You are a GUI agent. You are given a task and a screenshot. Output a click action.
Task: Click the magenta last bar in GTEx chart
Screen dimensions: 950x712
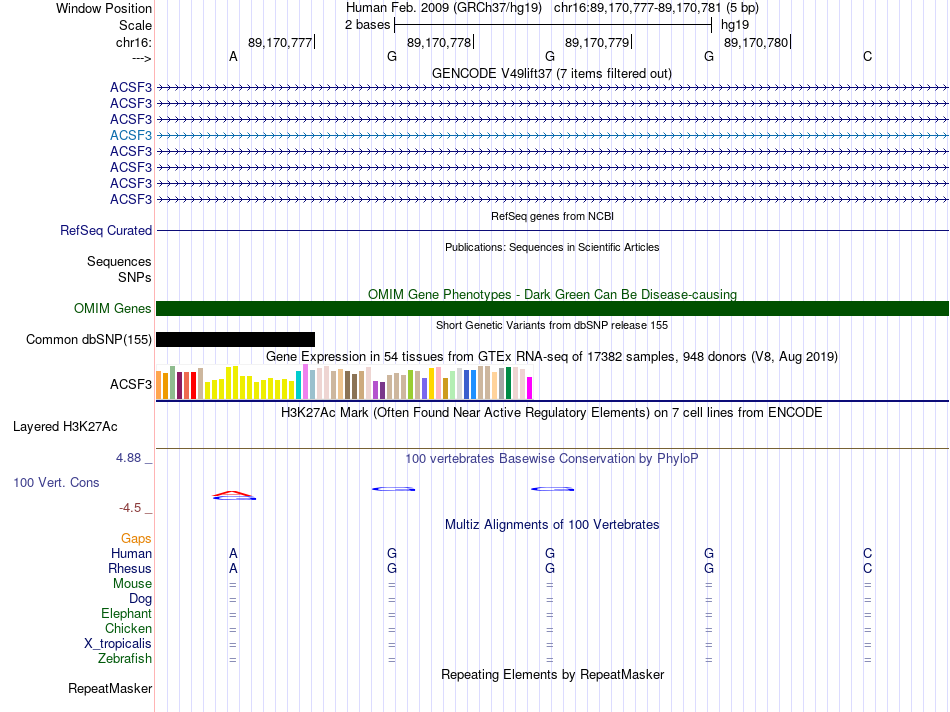point(530,388)
